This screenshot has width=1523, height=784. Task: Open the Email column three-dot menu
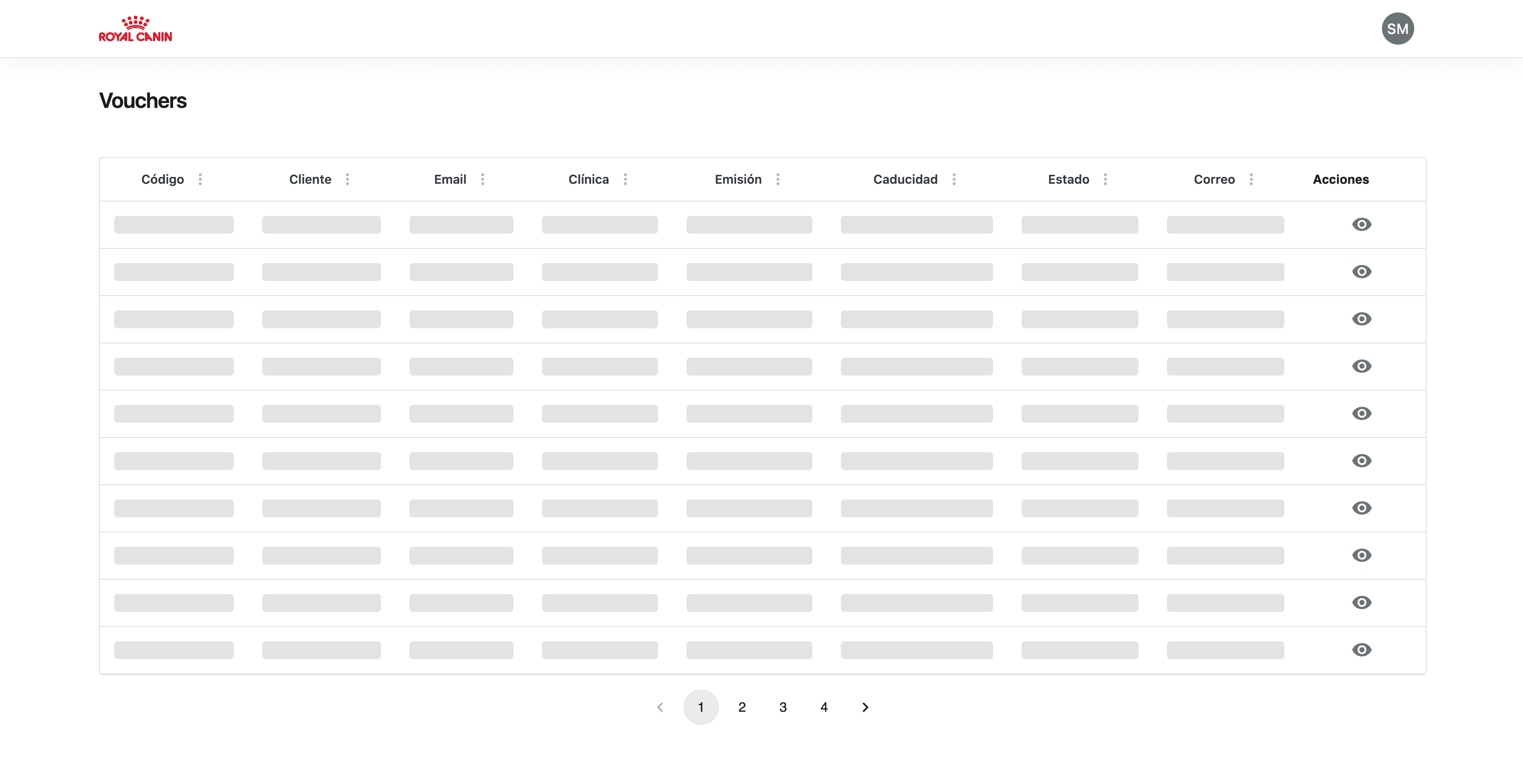click(x=482, y=179)
